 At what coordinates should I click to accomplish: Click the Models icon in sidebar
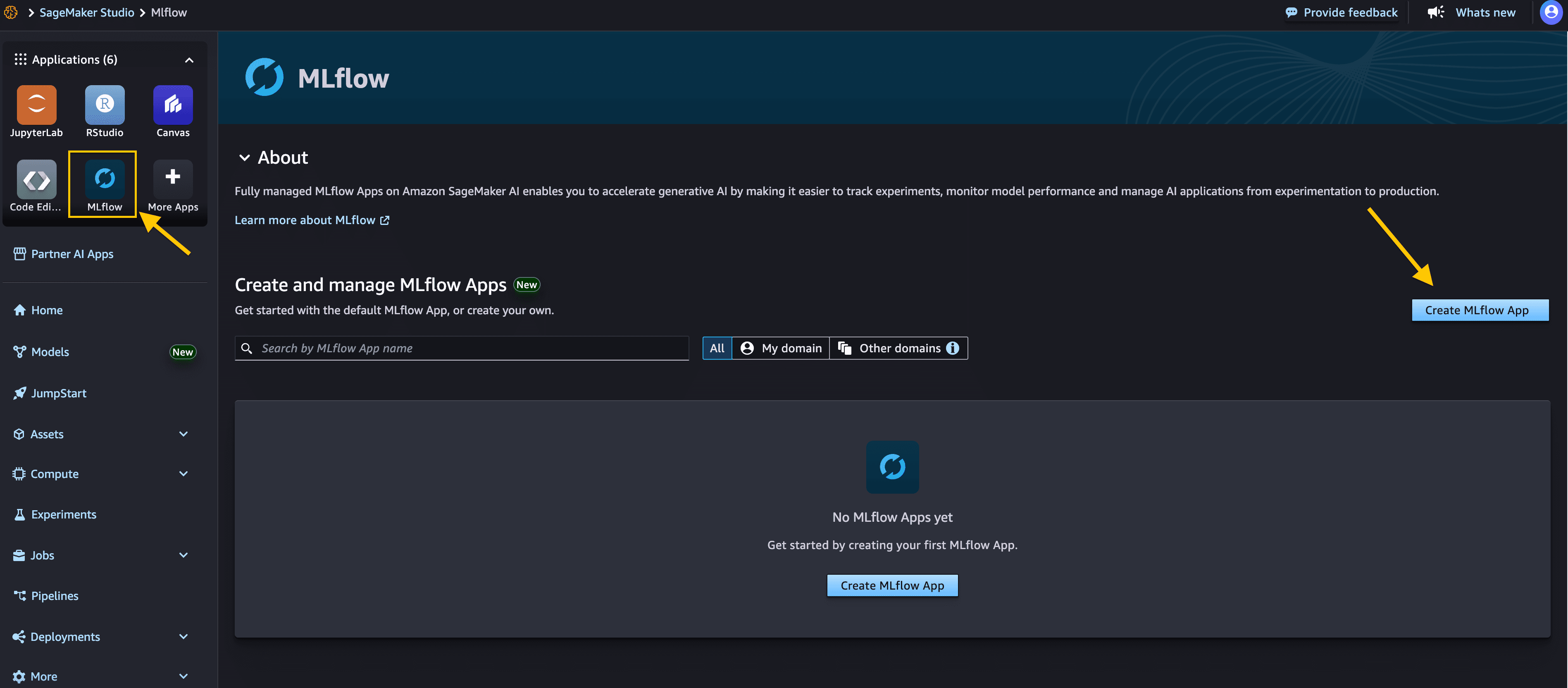[x=19, y=351]
